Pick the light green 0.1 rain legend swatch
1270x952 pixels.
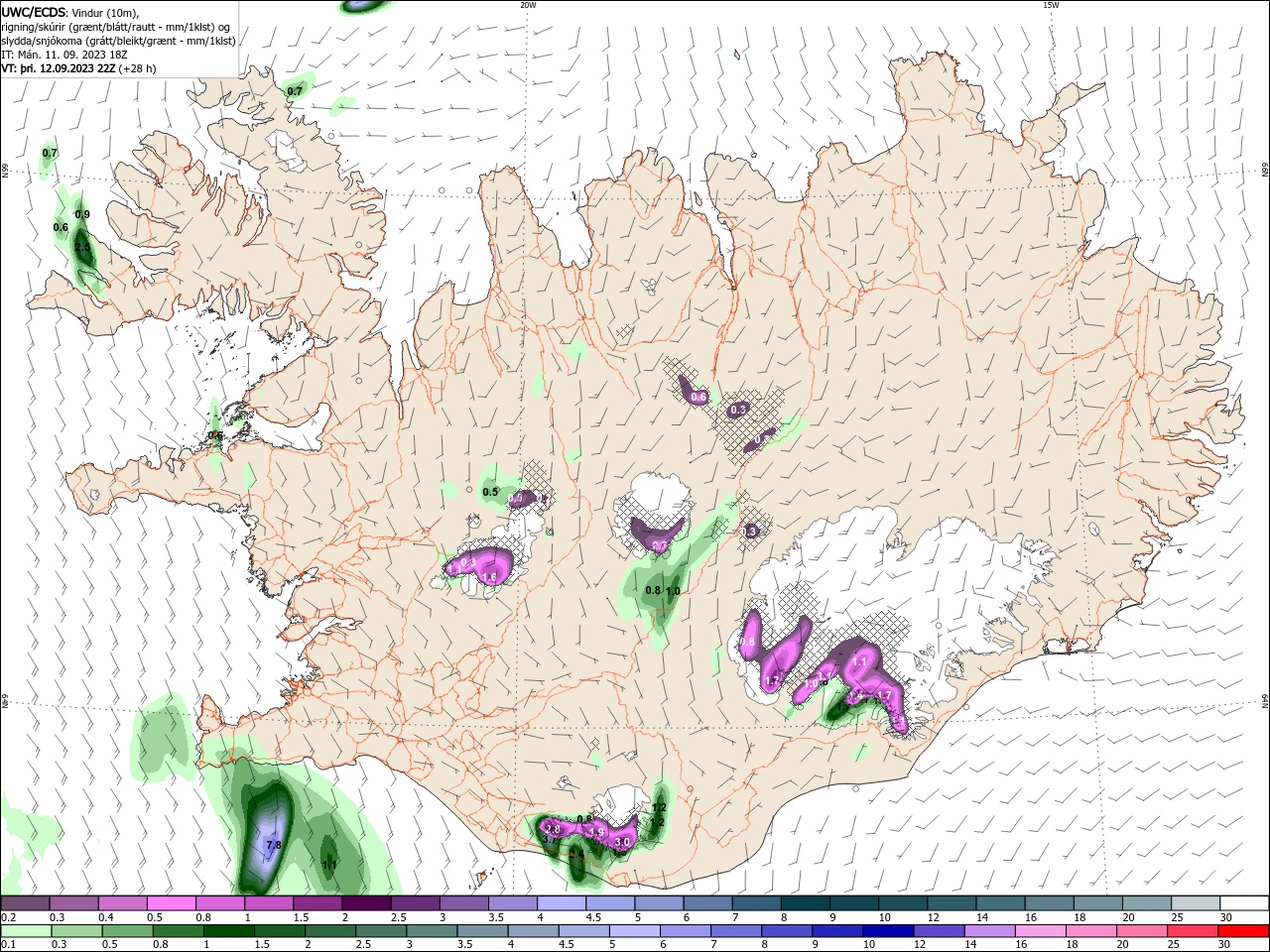point(26,931)
